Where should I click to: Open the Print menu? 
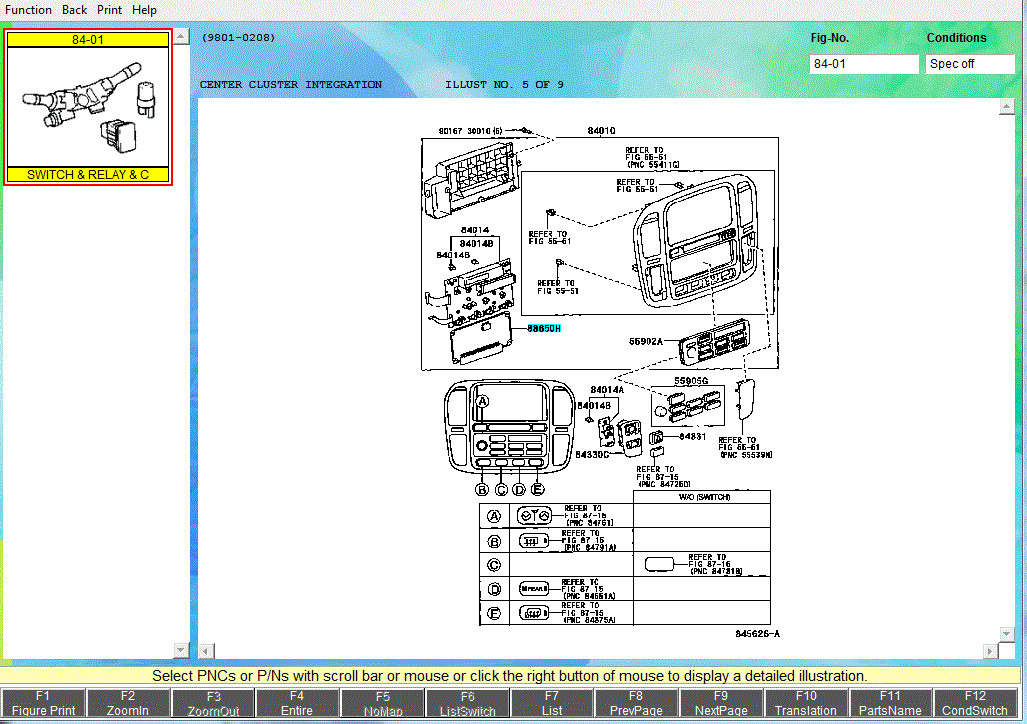pyautogui.click(x=109, y=10)
